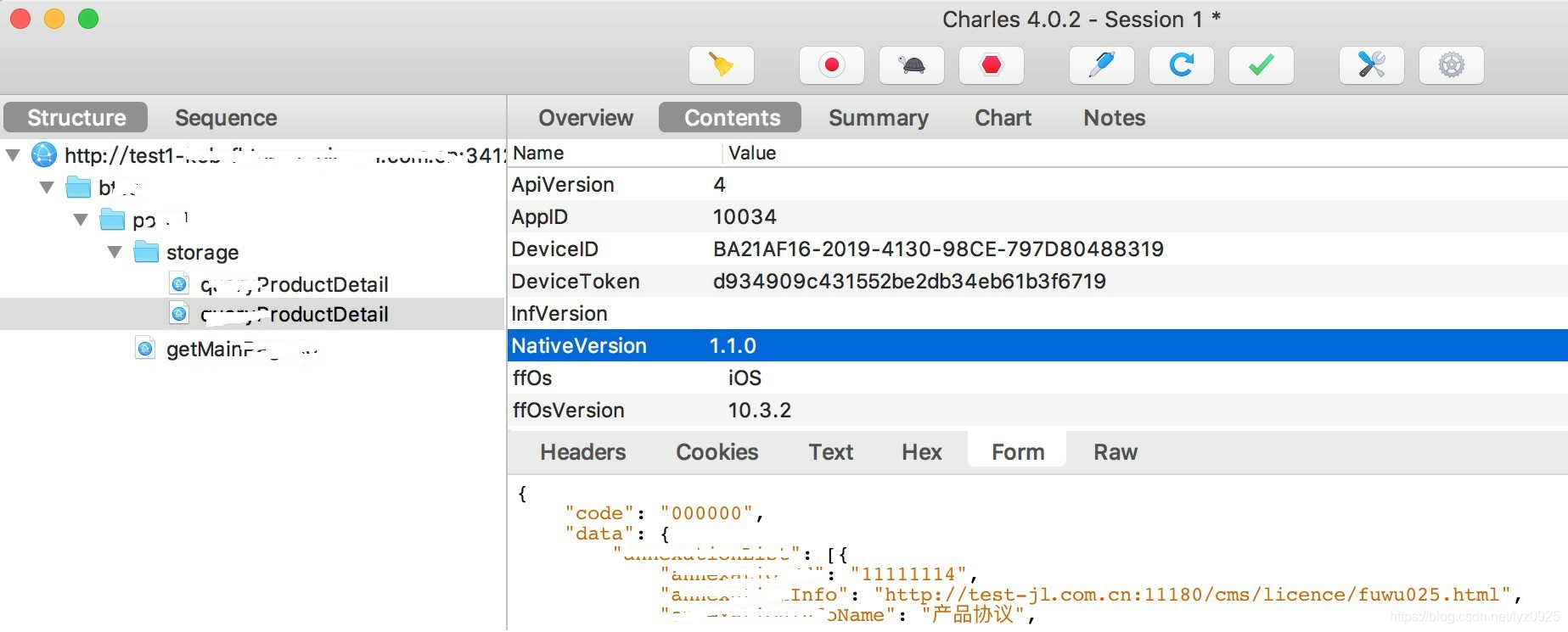Viewport: 1568px width, 632px height.
Task: Open the Overview tab
Action: pos(586,117)
